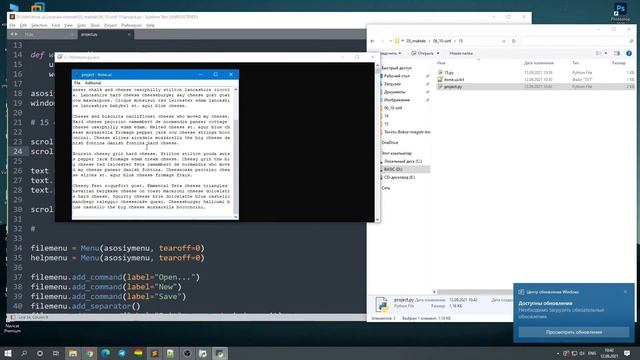Open Selection menu in Sublime Text

(39, 25)
